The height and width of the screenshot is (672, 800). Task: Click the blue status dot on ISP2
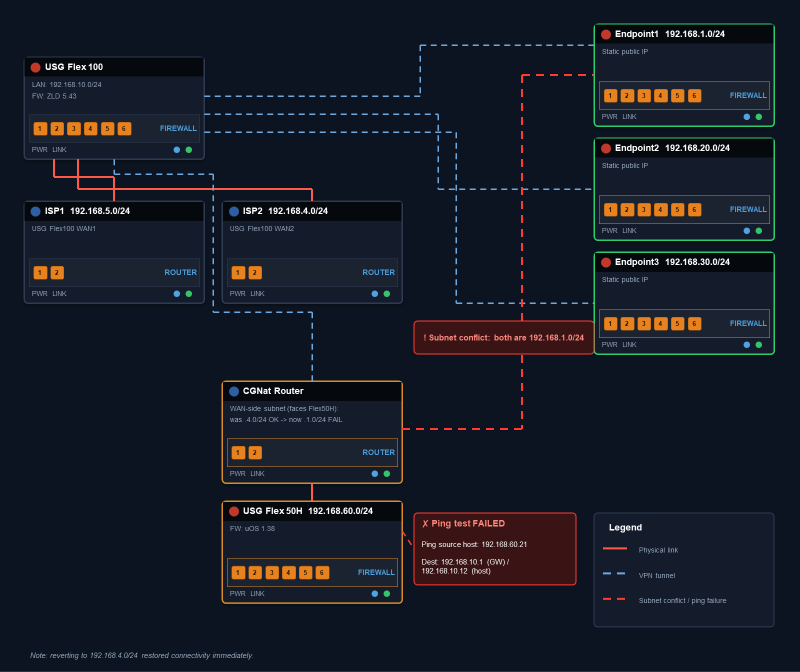tap(234, 211)
